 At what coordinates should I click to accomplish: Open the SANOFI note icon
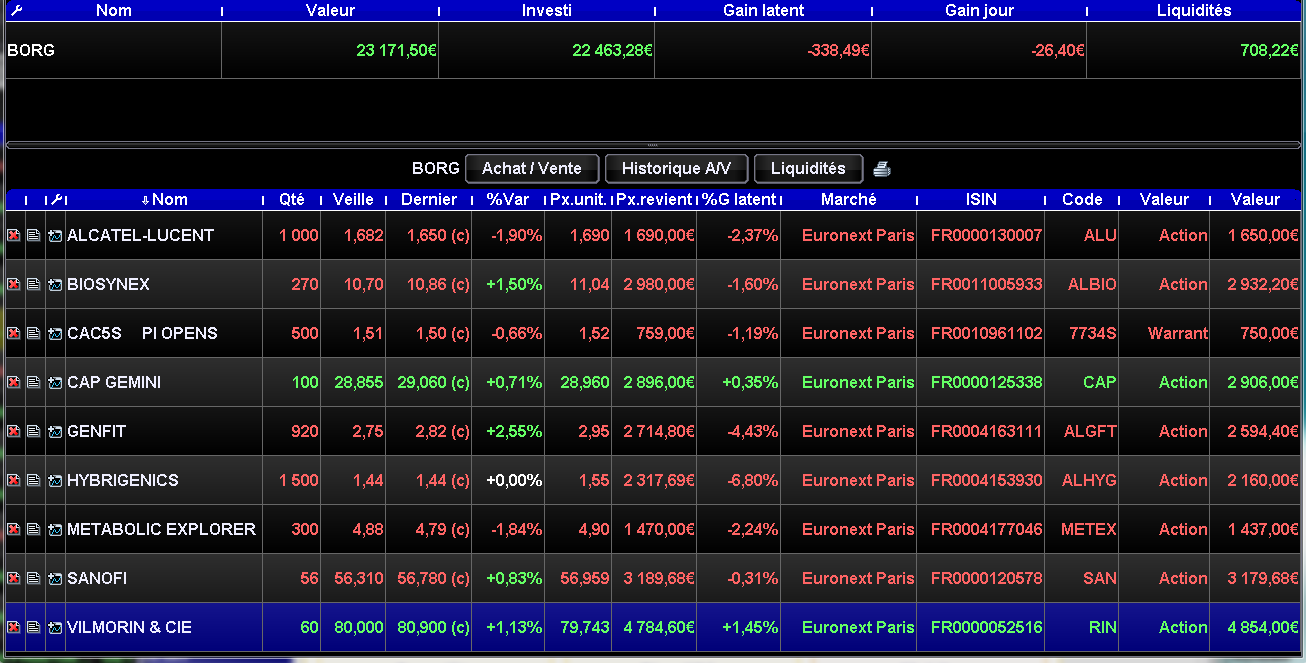tap(34, 578)
